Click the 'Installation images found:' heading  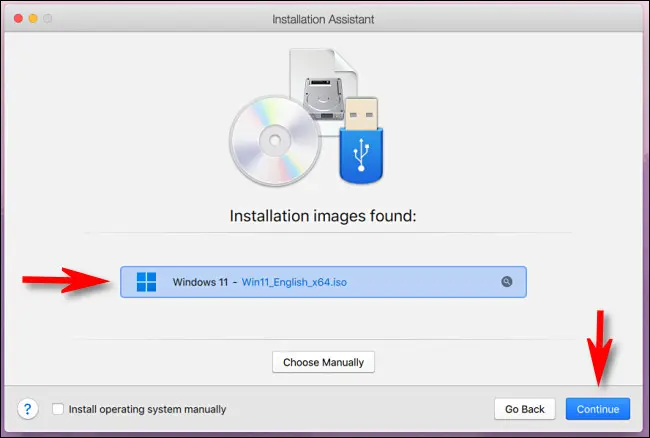point(324,215)
